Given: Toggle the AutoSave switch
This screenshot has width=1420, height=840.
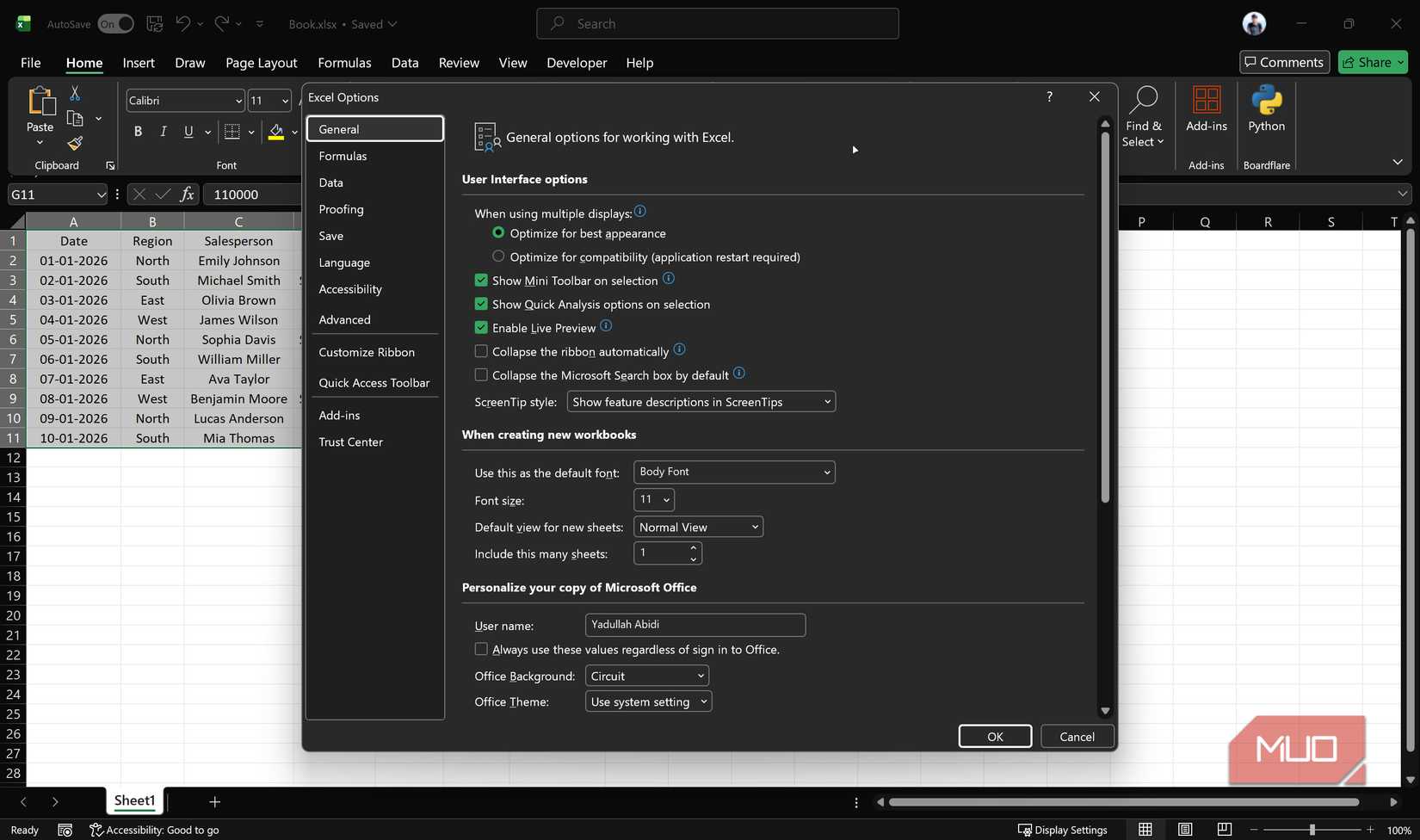Looking at the screenshot, I should 115,24.
